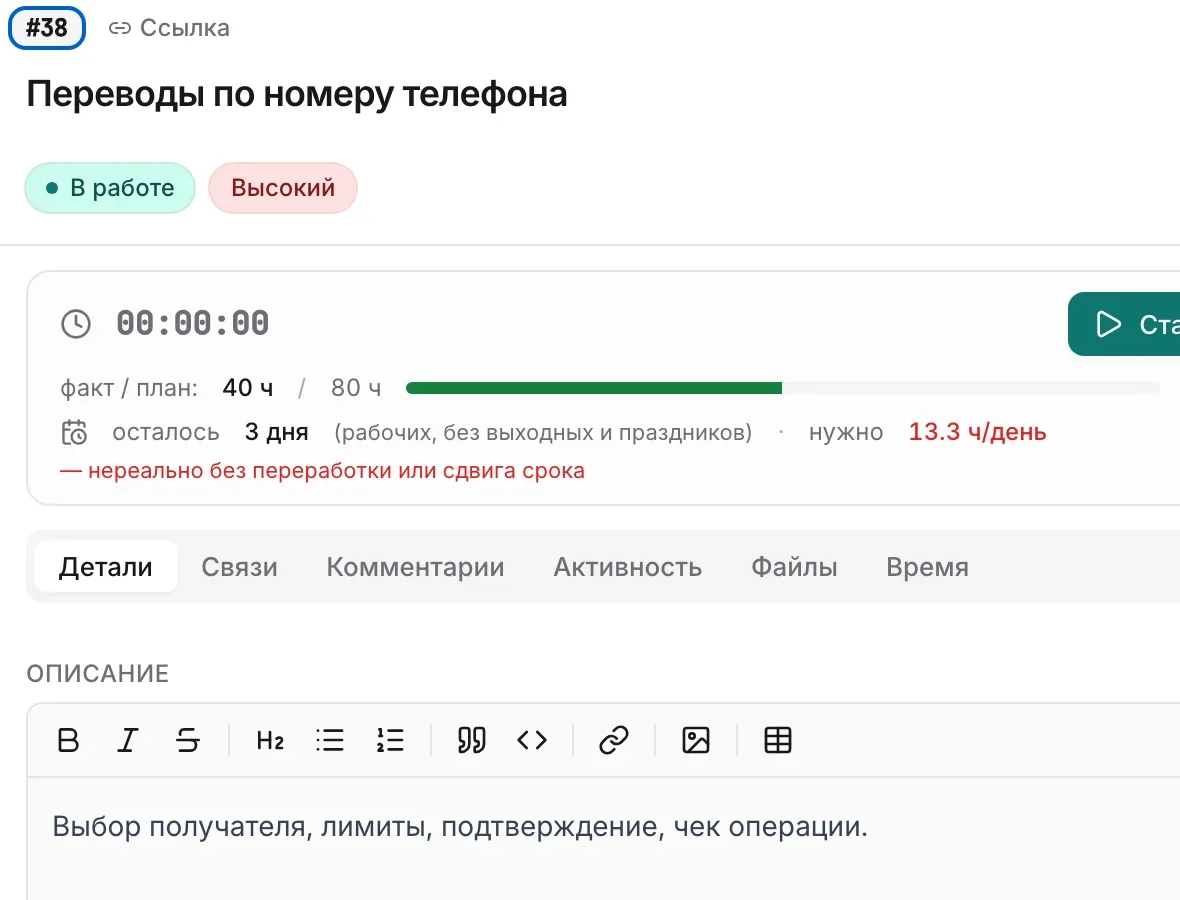Insert code block
Screen dimensions: 1180x900
pyautogui.click(x=532, y=740)
